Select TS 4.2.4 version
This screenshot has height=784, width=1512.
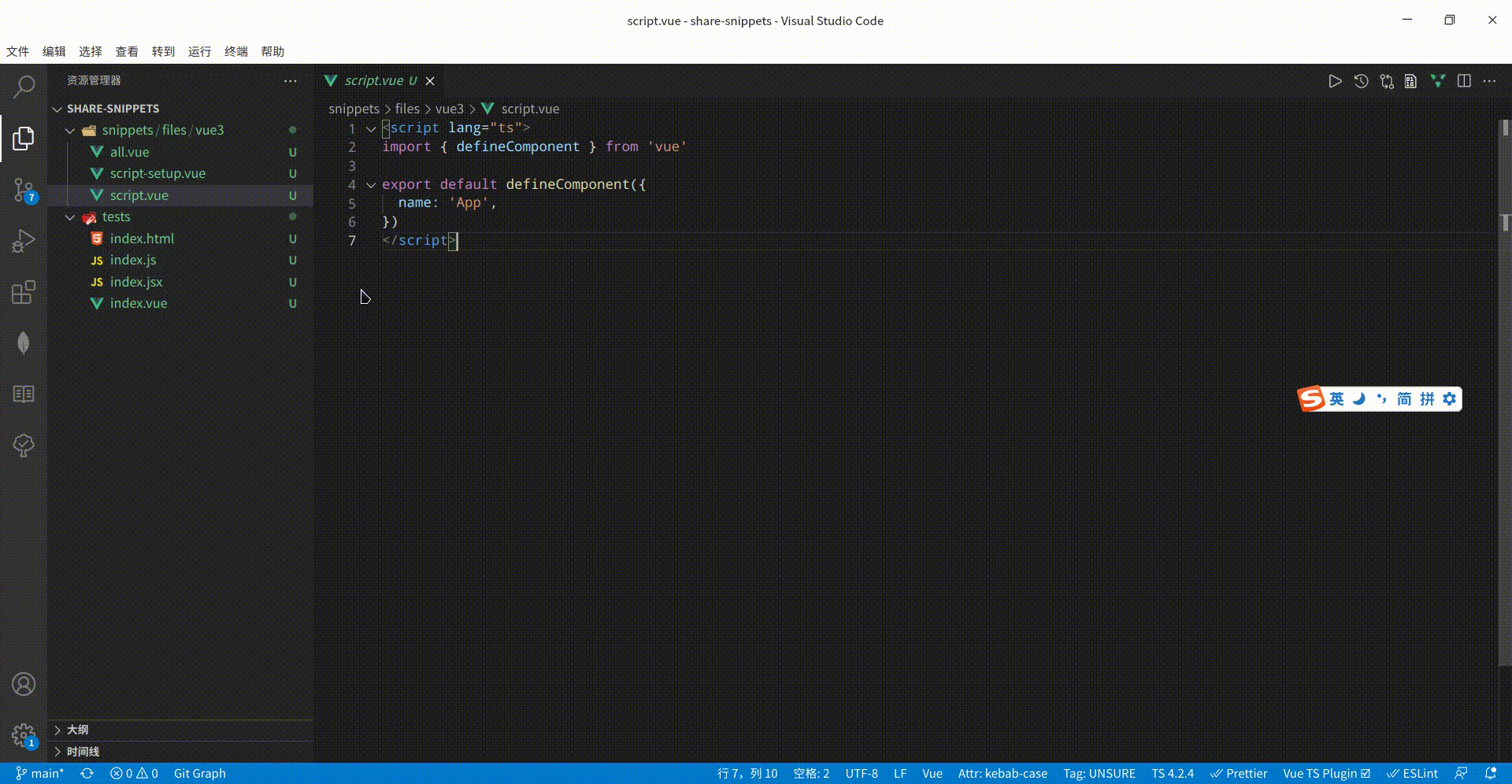click(1173, 773)
